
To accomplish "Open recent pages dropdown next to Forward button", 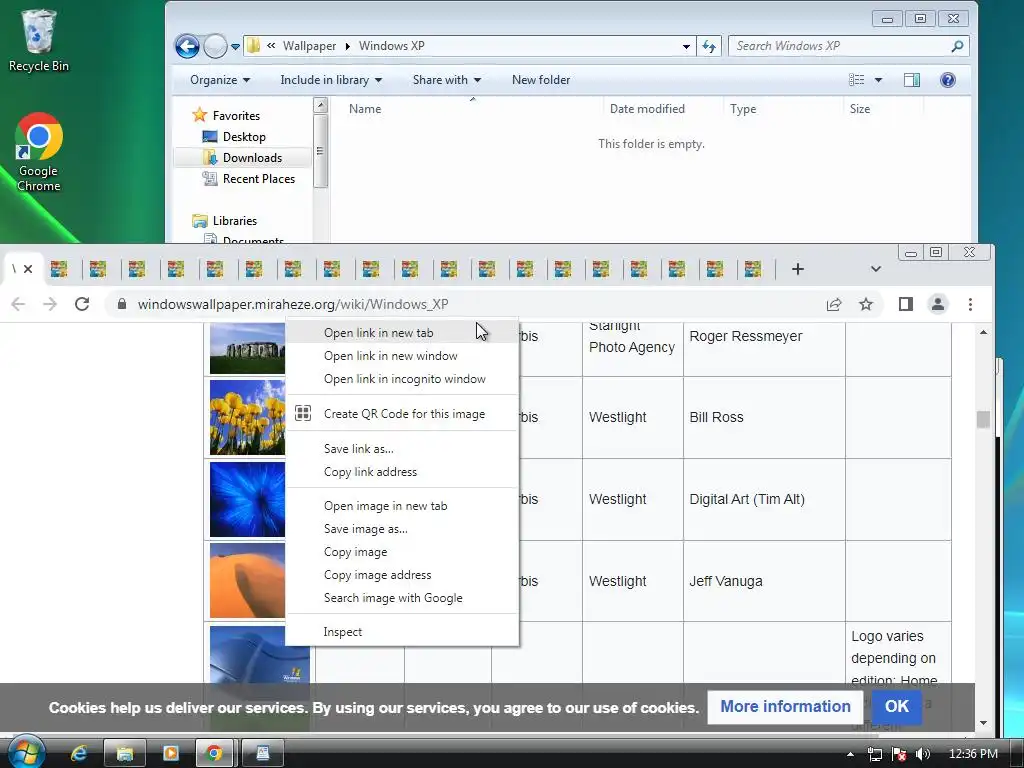I will (235, 47).
